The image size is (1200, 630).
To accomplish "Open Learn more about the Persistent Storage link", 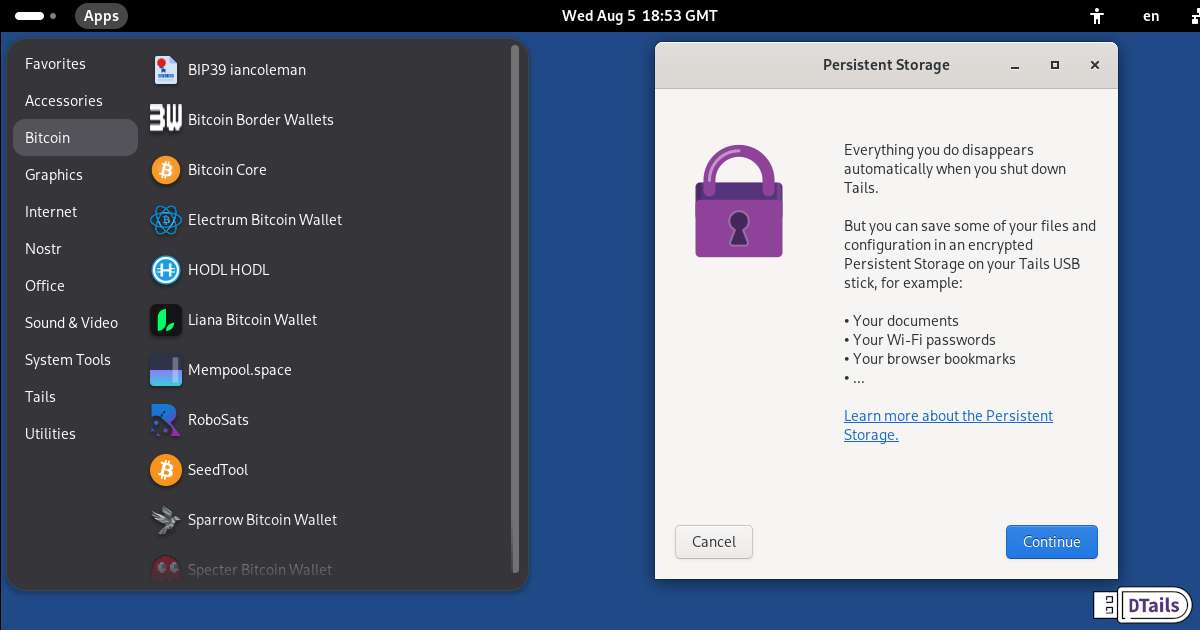I will point(948,425).
